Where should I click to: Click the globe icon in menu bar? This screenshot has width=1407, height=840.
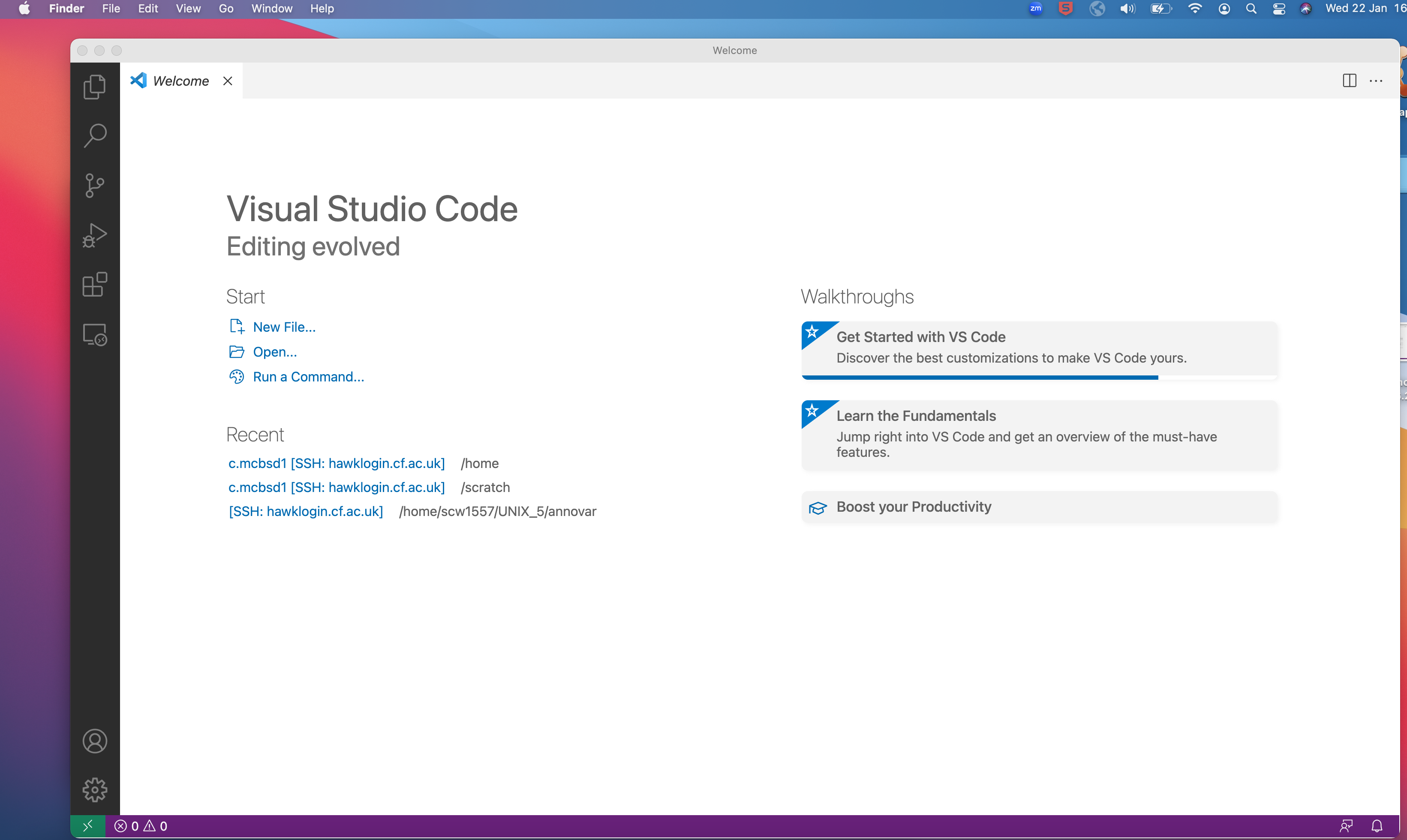1097,9
